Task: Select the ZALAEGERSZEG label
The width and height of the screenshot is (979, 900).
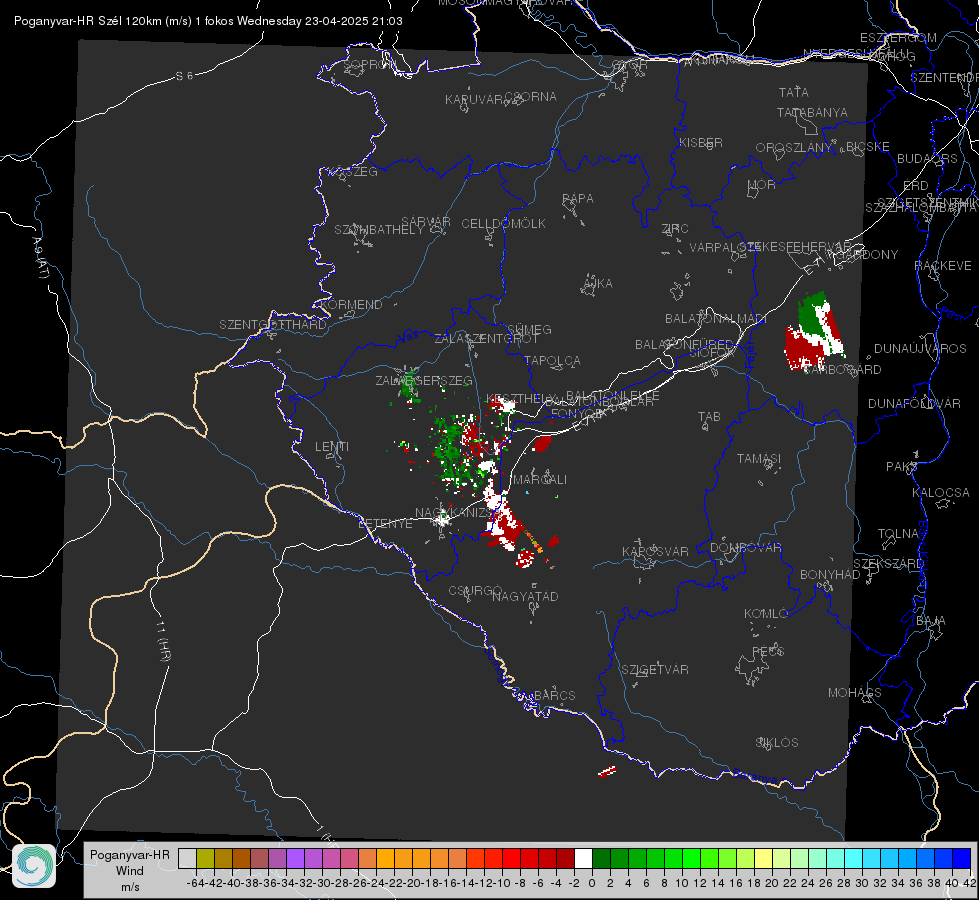Action: click(x=423, y=380)
